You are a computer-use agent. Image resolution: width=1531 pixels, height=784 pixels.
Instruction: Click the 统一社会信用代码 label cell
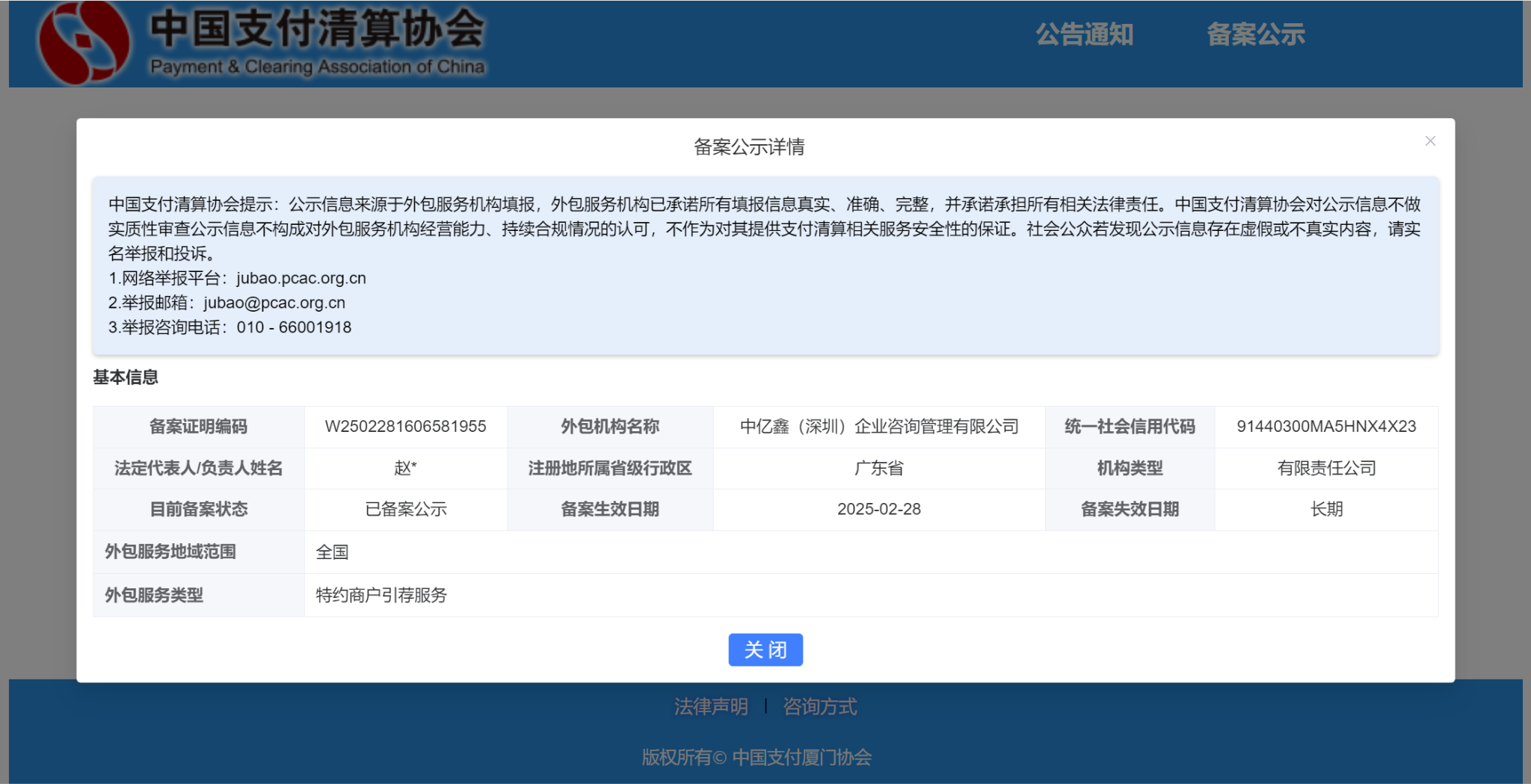[x=1130, y=427]
